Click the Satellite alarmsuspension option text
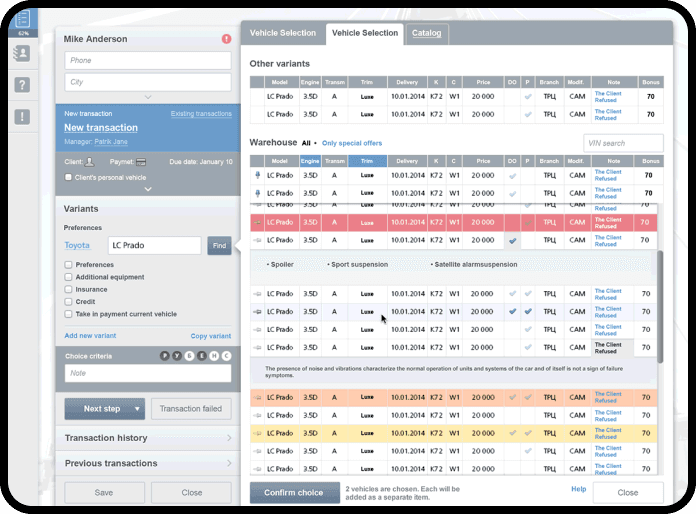The width and height of the screenshot is (696, 514). point(474,265)
